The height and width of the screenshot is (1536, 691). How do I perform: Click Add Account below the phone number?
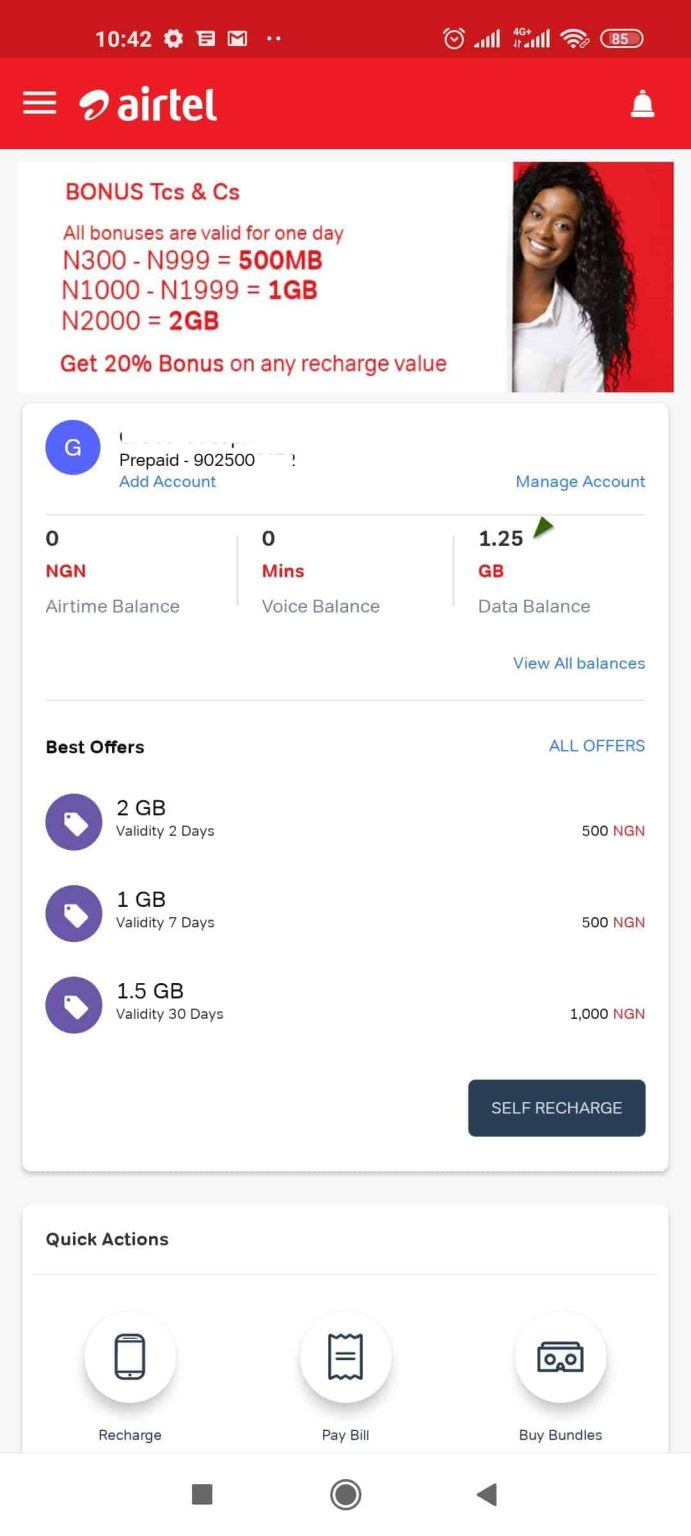point(167,481)
